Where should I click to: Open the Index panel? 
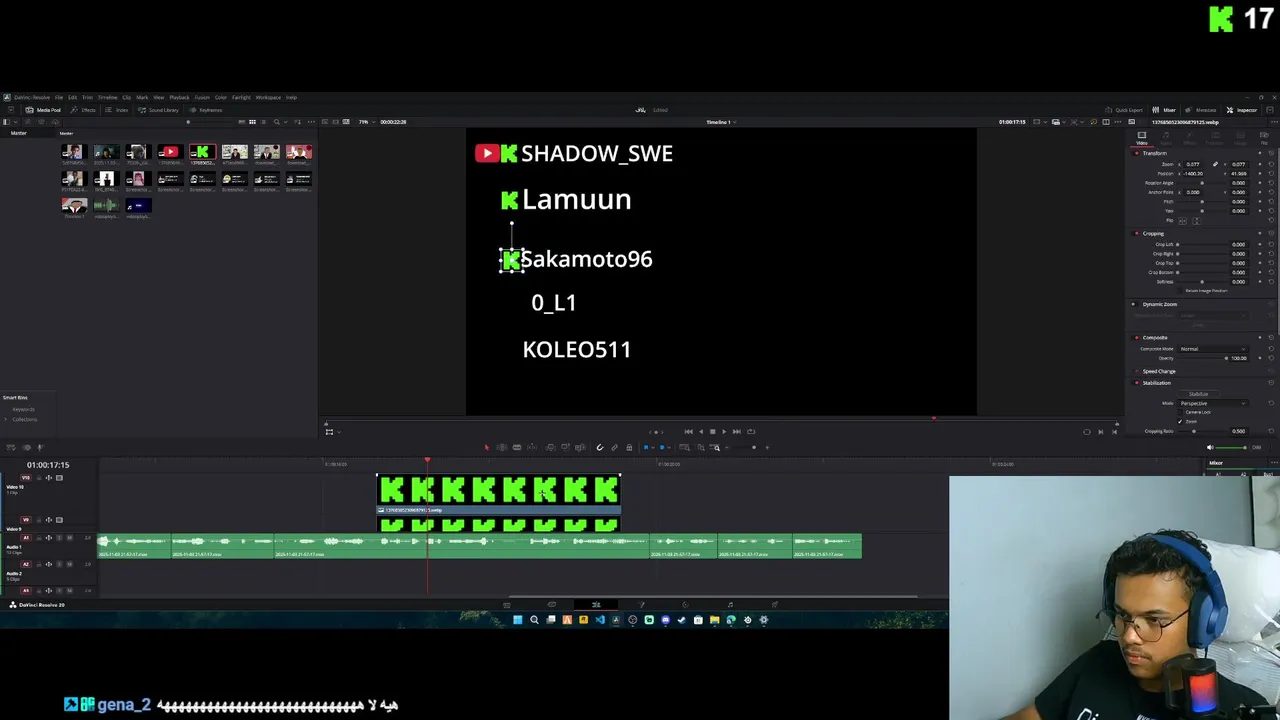point(116,110)
